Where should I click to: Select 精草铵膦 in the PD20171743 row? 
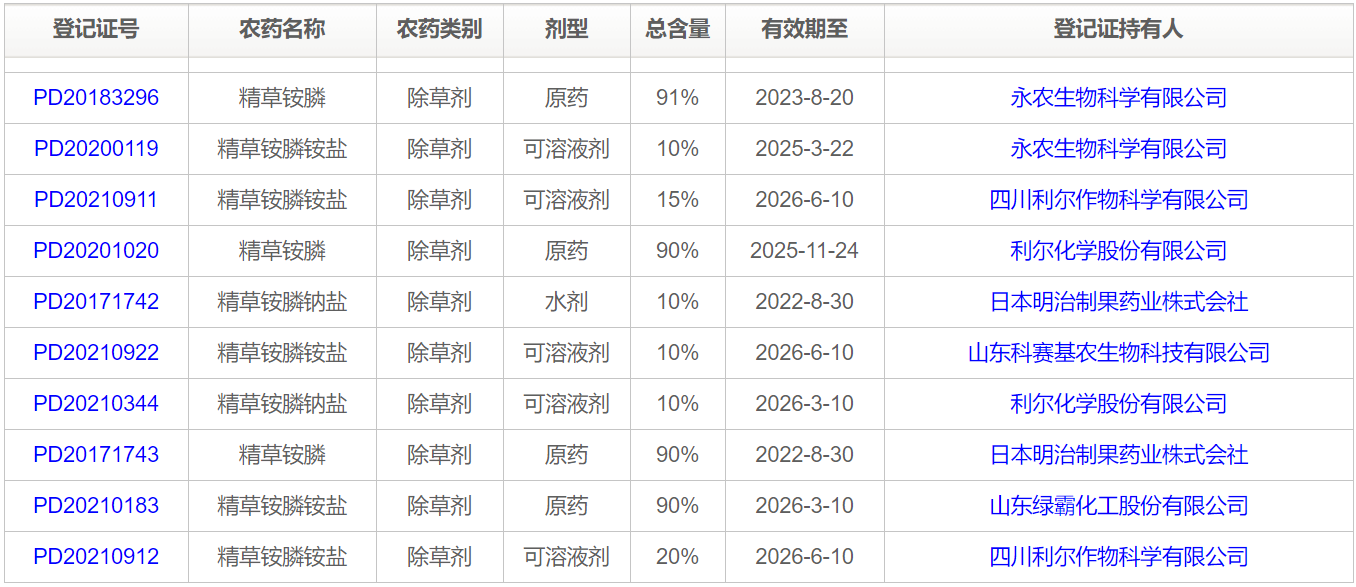coord(282,455)
